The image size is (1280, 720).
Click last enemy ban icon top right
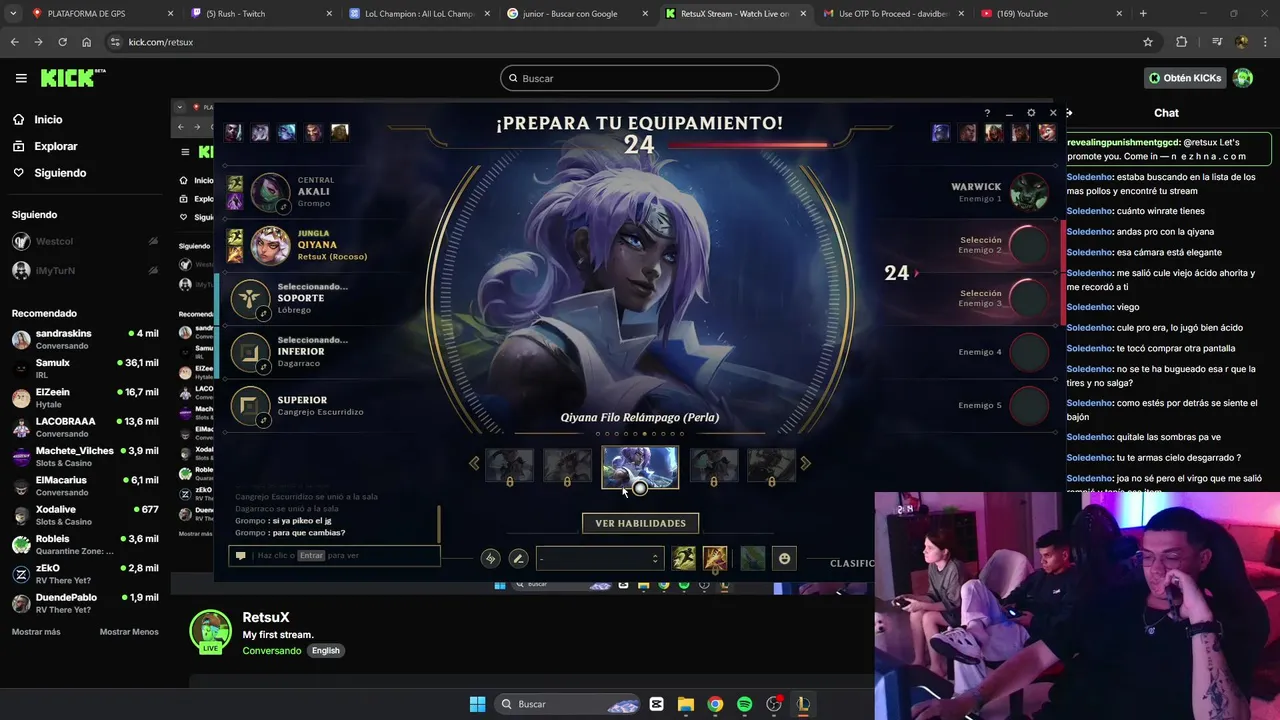(1047, 132)
